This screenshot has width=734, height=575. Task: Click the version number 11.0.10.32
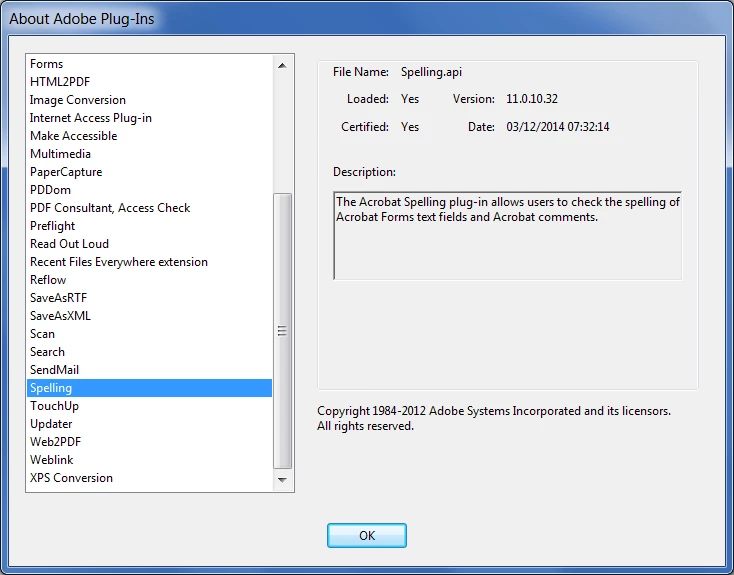(532, 99)
